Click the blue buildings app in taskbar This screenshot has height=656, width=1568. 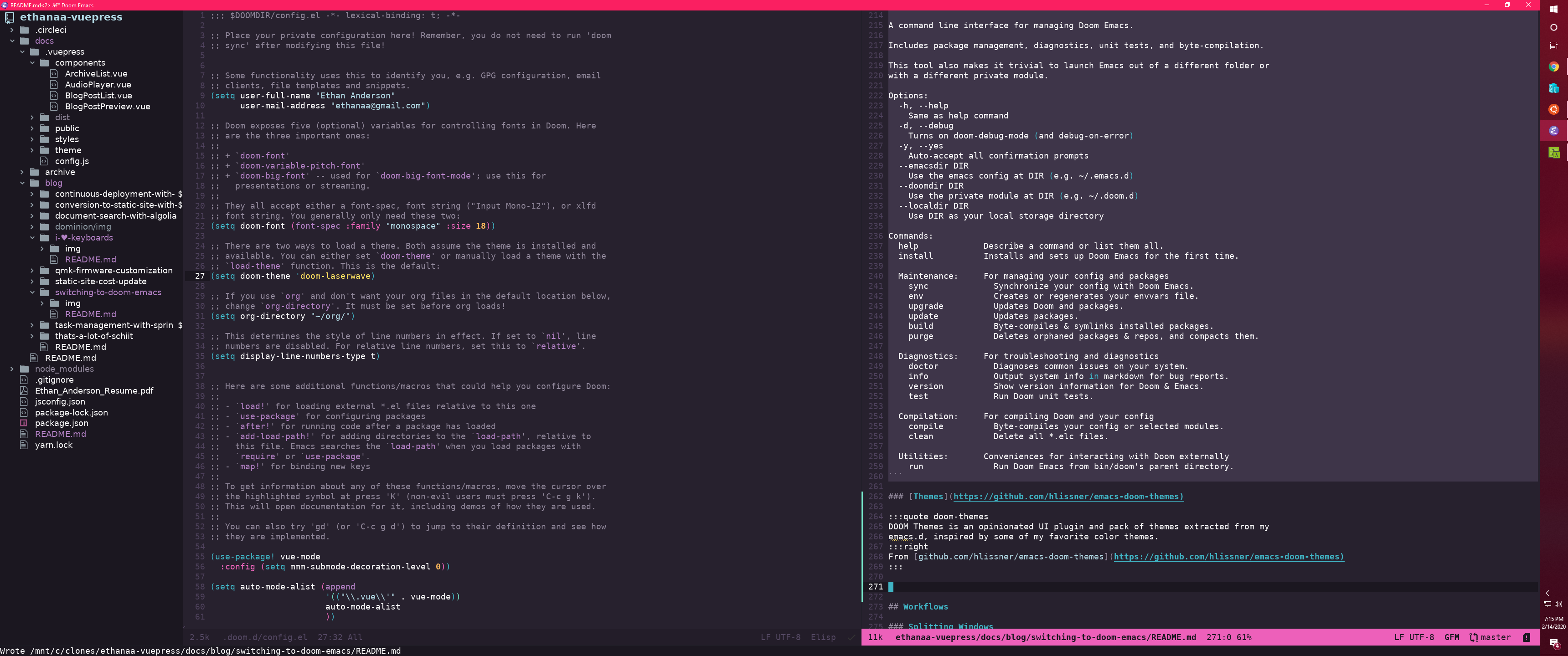point(1553,88)
